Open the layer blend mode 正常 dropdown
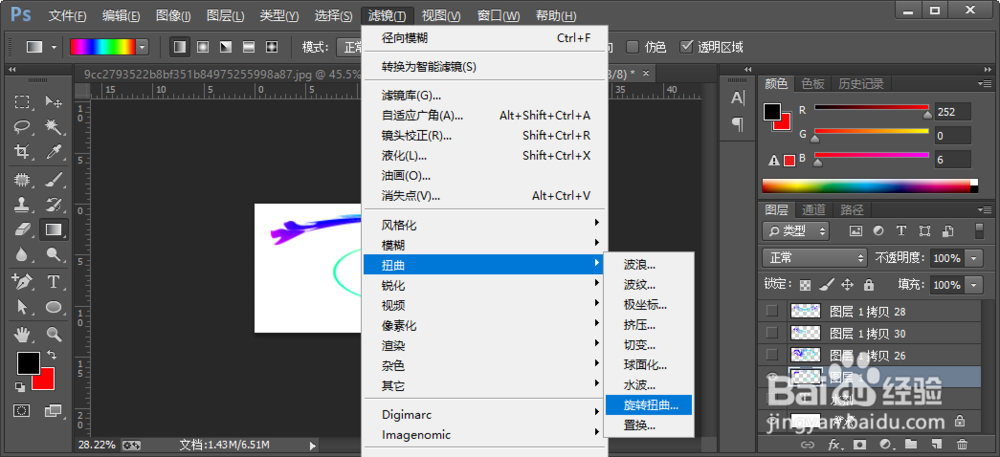 (815, 258)
